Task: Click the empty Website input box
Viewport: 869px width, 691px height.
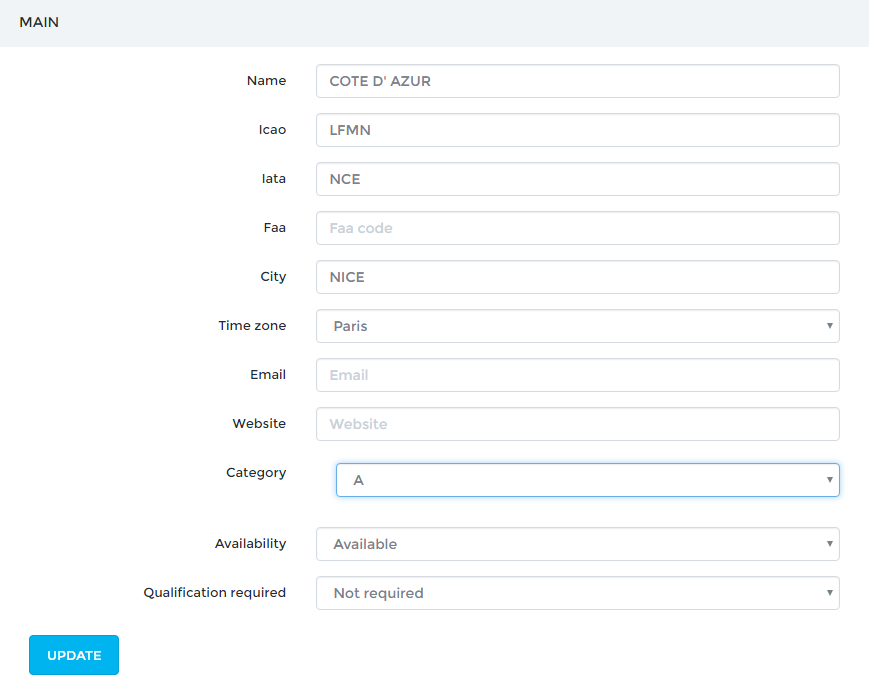Action: coord(577,424)
